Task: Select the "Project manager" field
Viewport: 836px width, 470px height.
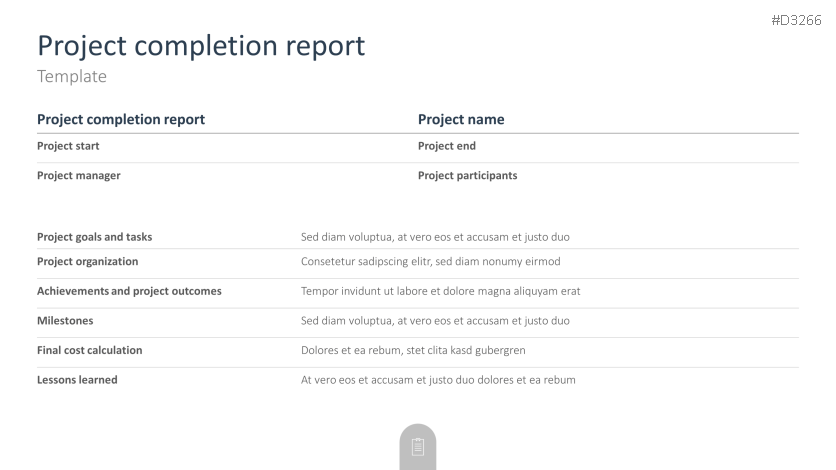Action: pos(79,175)
